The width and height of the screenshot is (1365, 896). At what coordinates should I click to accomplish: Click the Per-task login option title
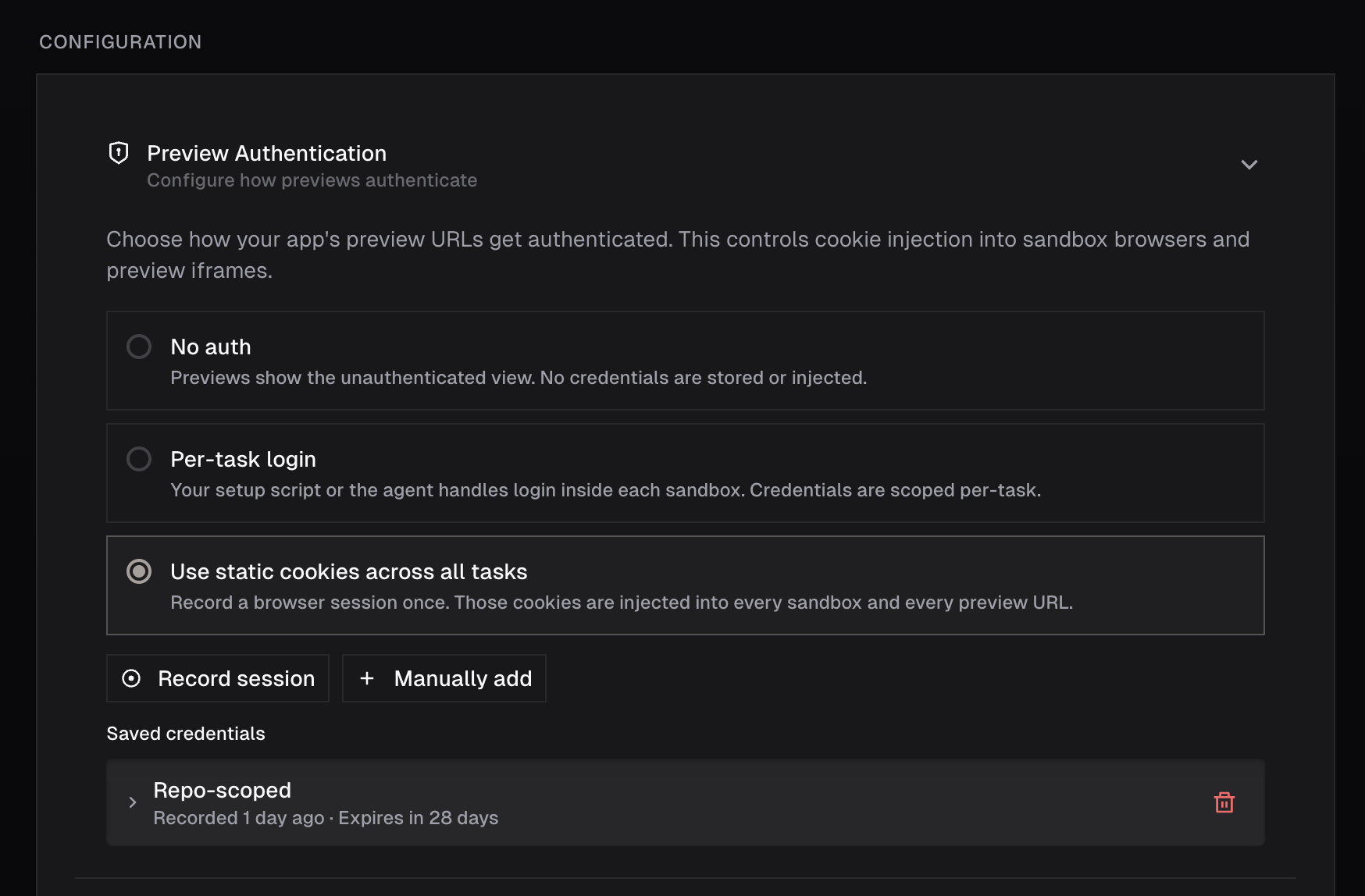(x=243, y=459)
